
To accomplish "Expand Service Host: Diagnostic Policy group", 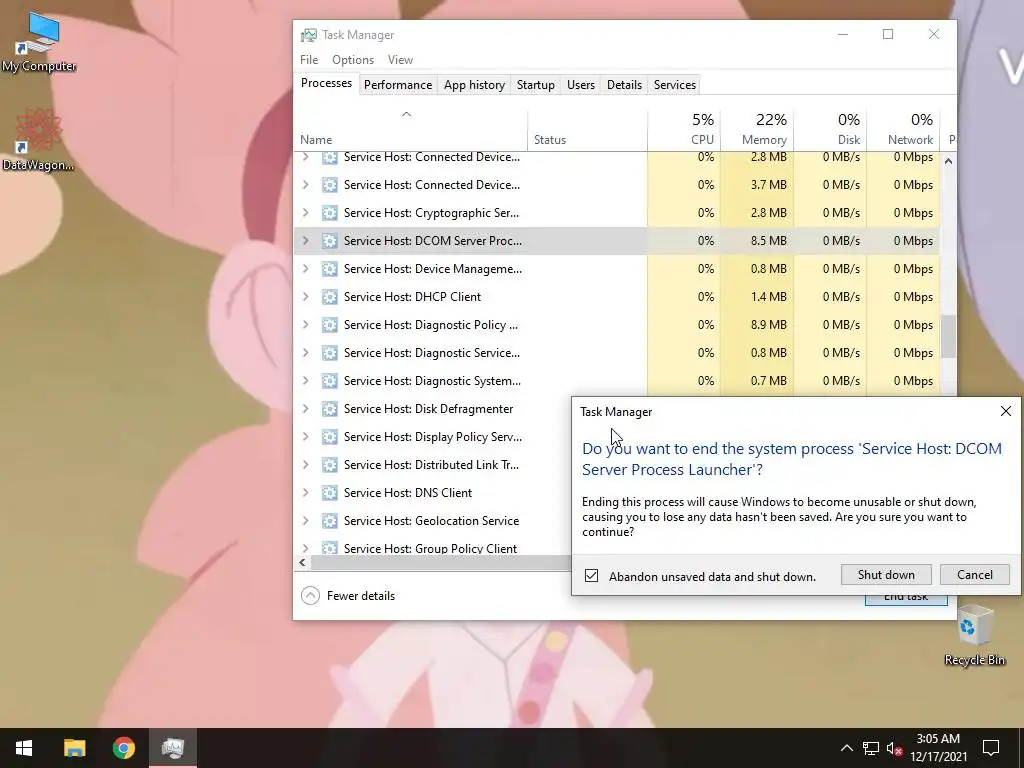I will coord(305,325).
